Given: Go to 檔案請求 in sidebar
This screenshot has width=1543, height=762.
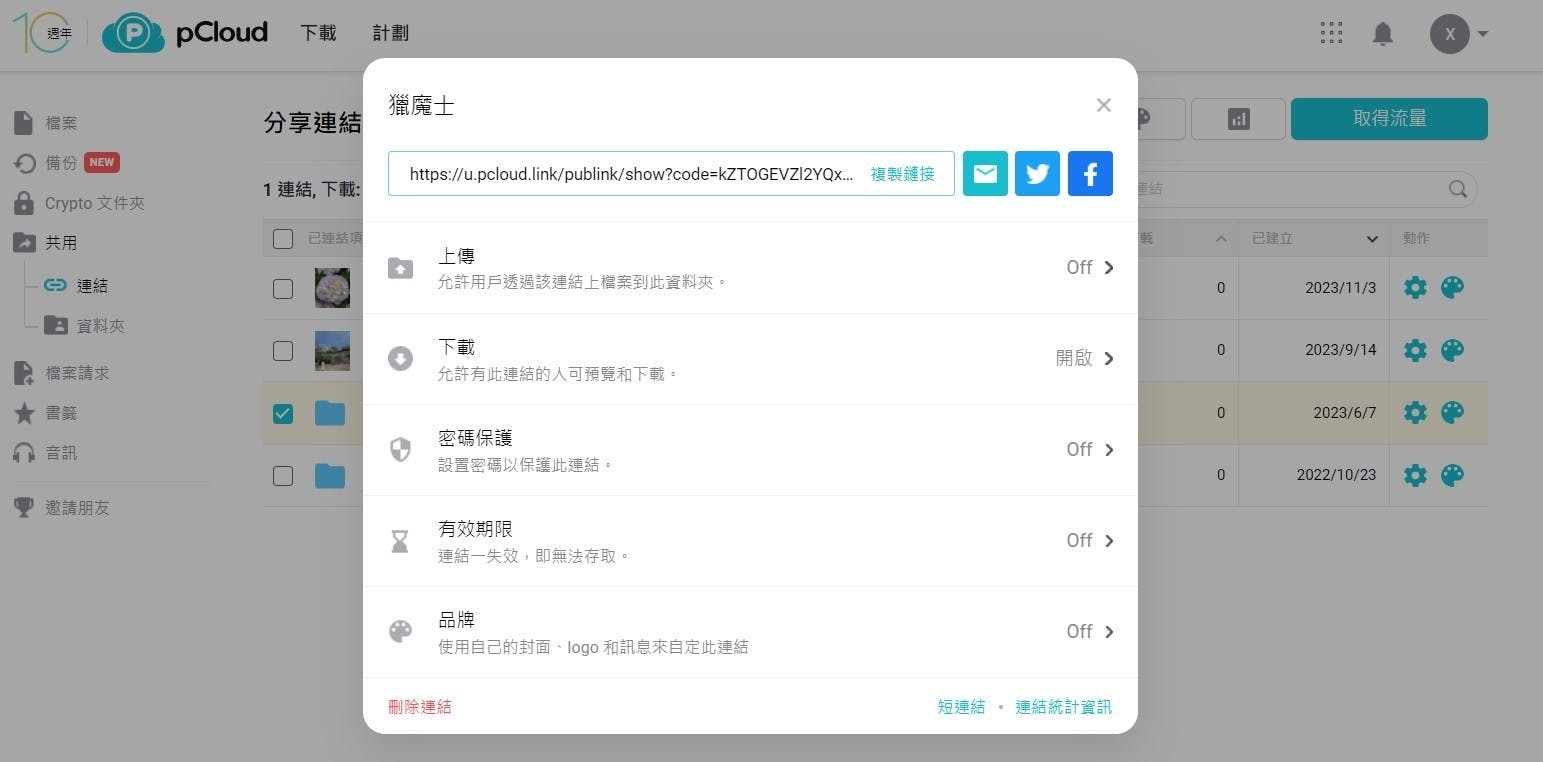Looking at the screenshot, I should coord(77,373).
